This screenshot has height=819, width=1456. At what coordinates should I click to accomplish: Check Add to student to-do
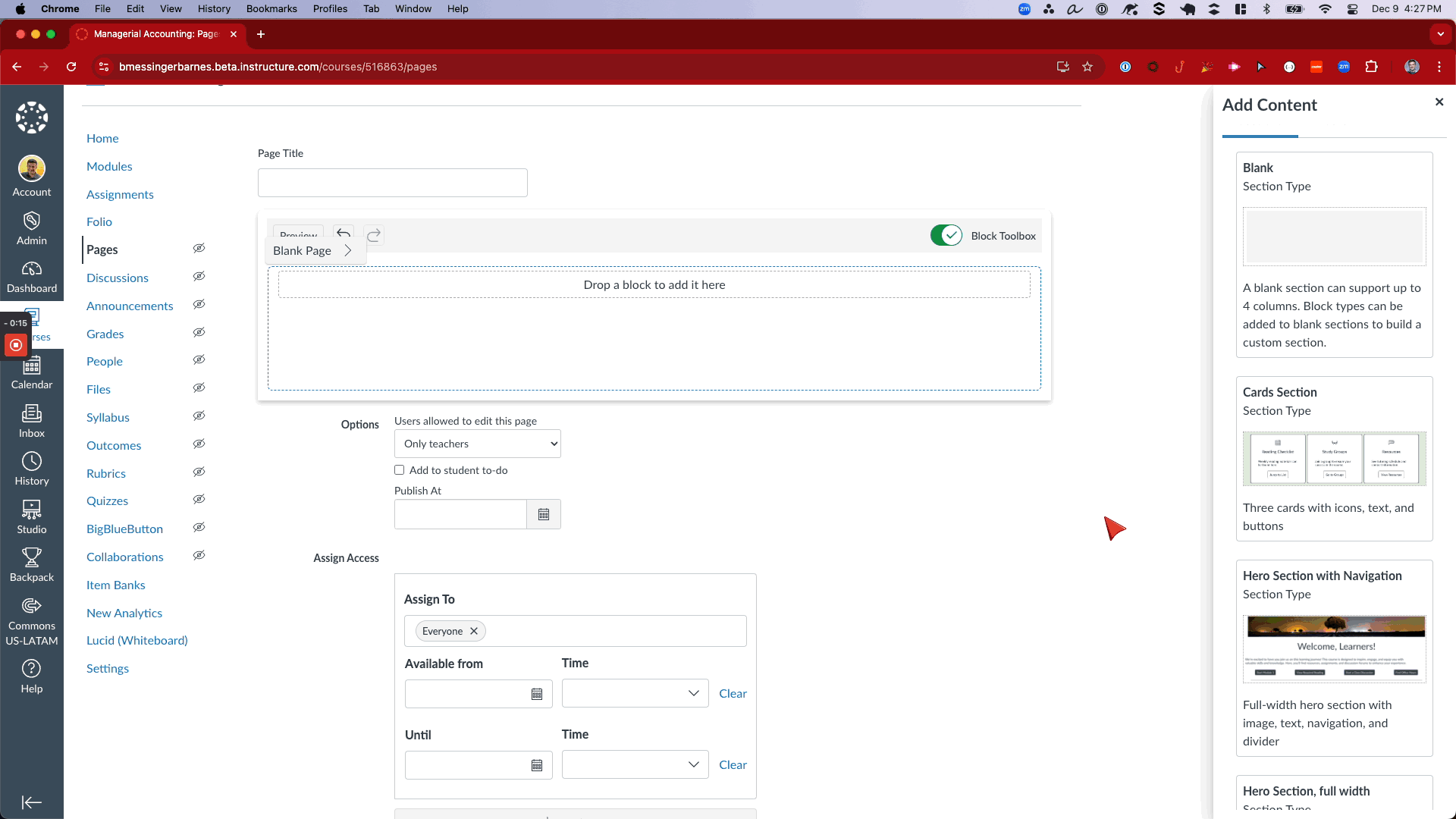pyautogui.click(x=400, y=470)
